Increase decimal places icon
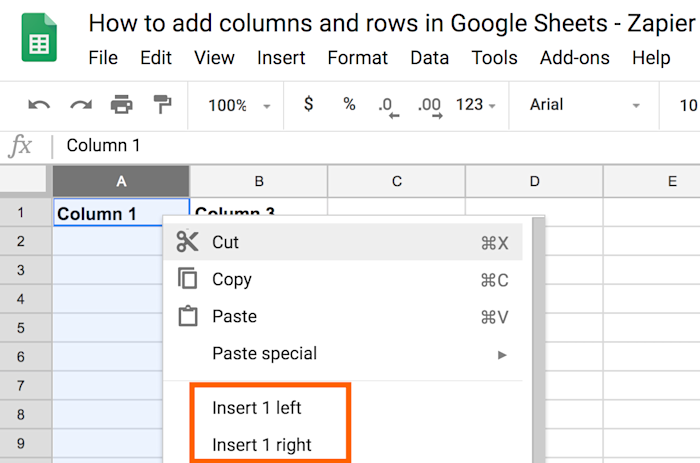This screenshot has width=700, height=463. click(x=430, y=108)
